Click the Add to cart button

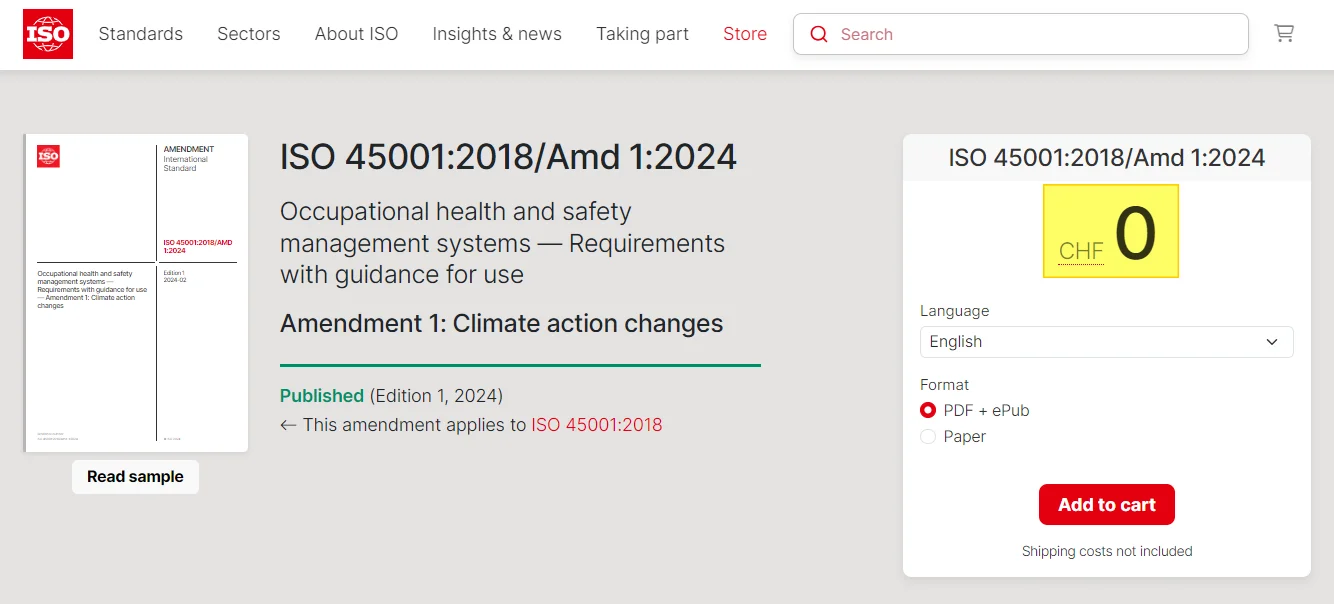coord(1106,504)
